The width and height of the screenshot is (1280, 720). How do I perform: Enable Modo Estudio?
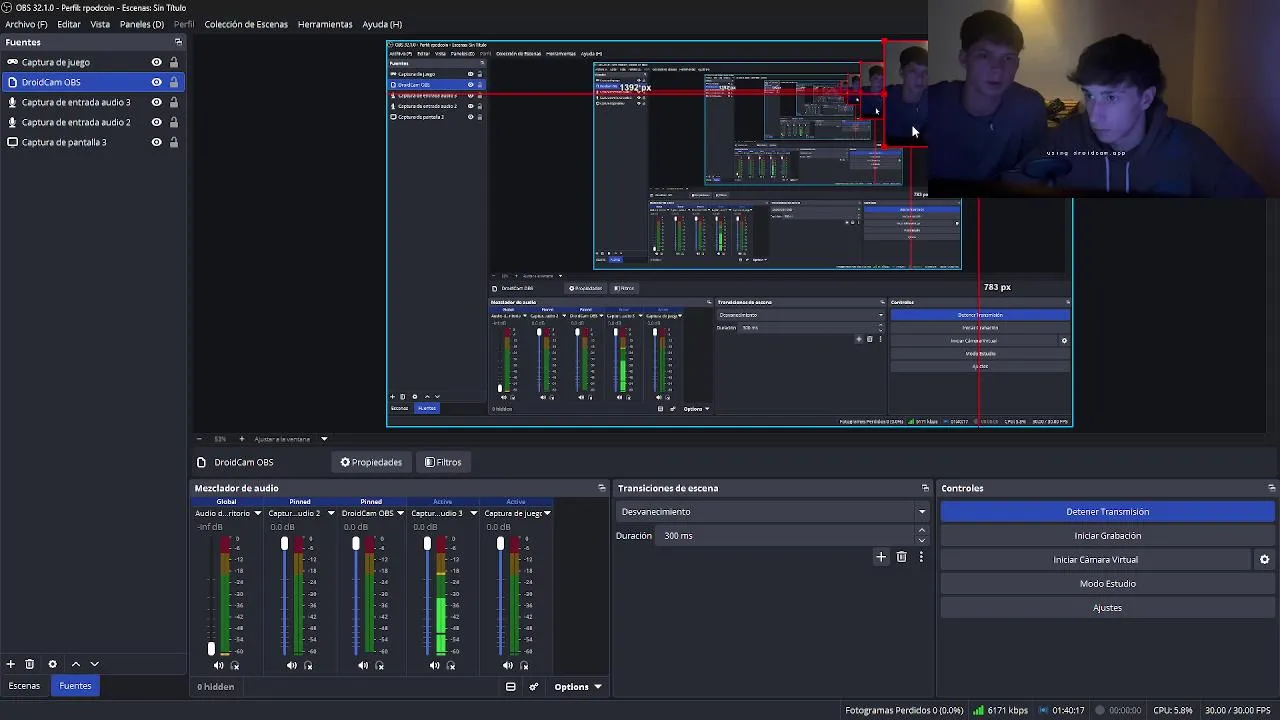tap(1107, 584)
